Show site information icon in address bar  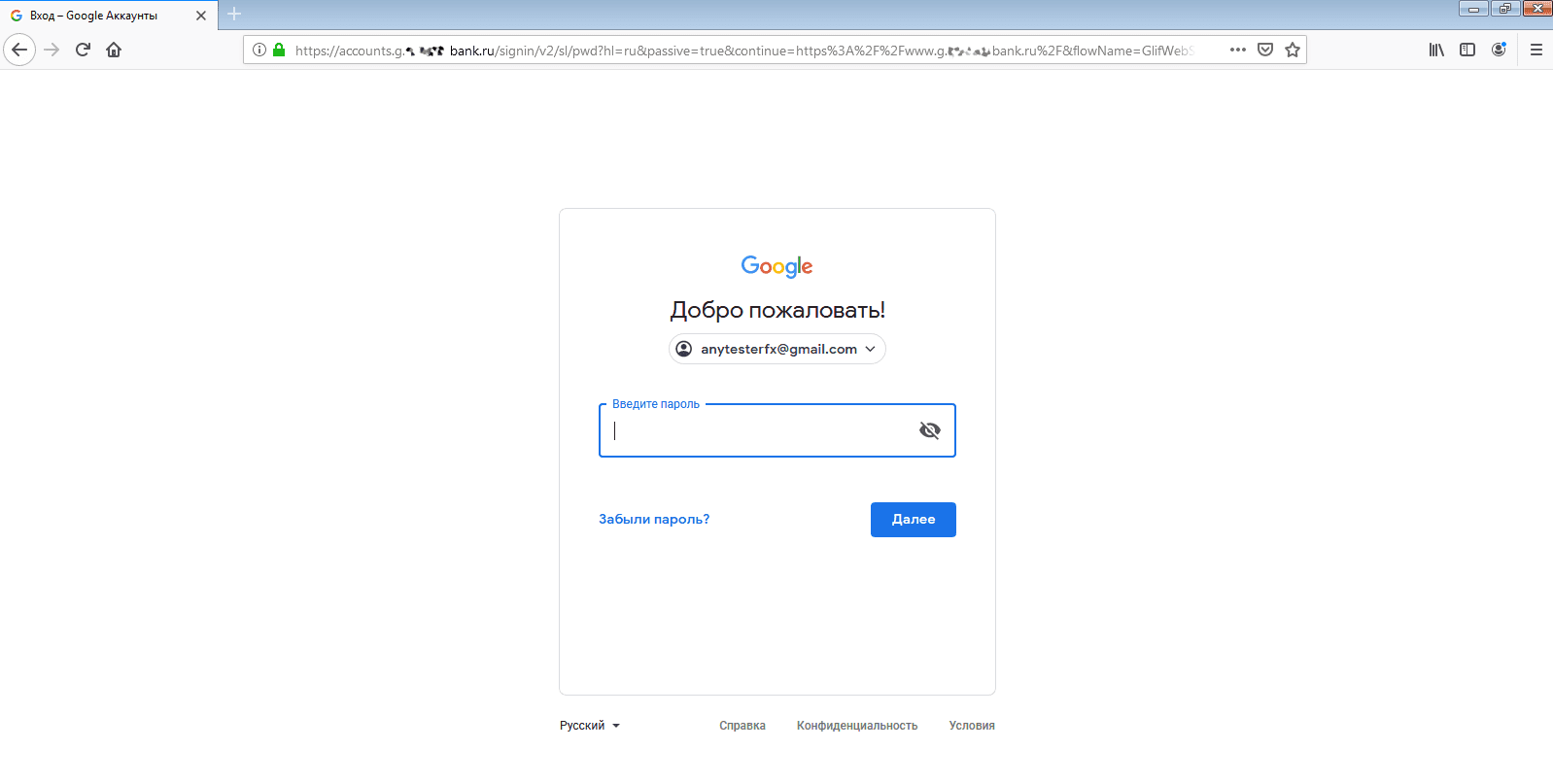coord(259,50)
